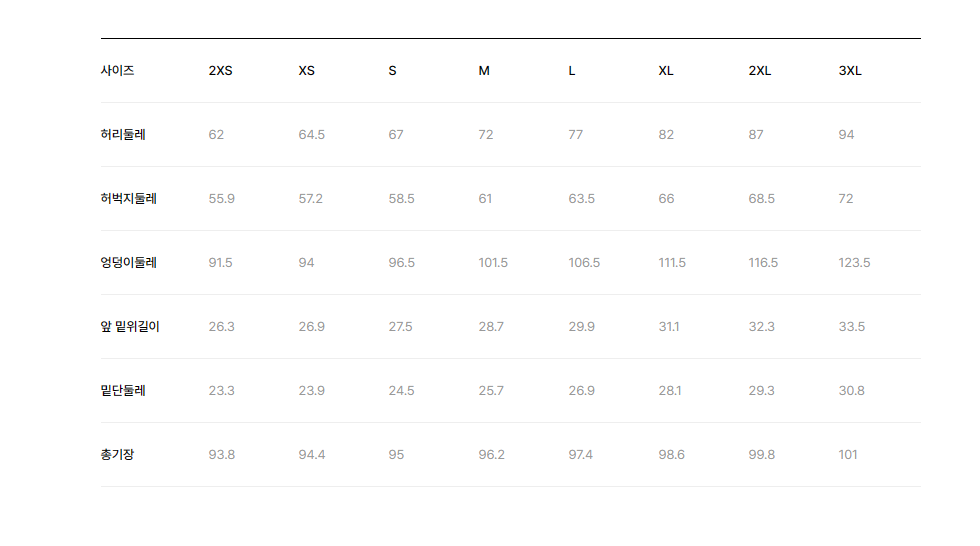Viewport: 980px width, 546px height.
Task: Click the 사이즈 header label
Action: point(118,71)
